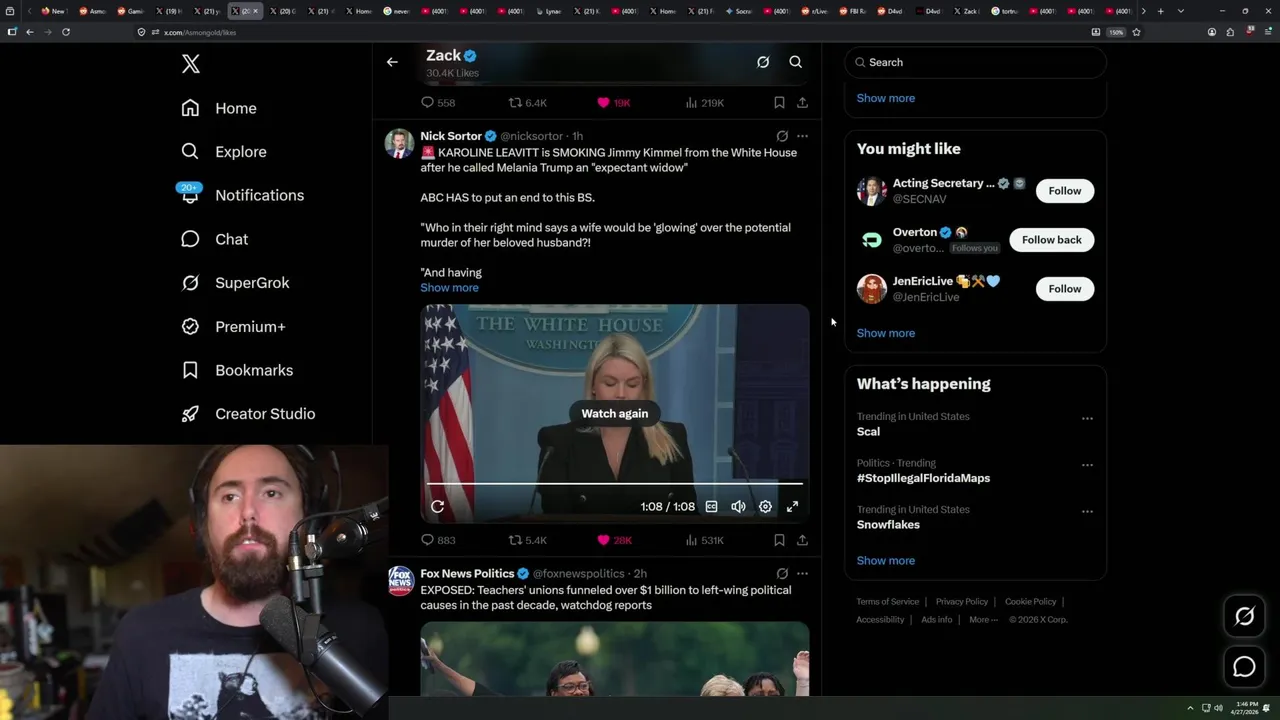
Task: Expand Show more on Nick Sortor post
Action: [449, 288]
